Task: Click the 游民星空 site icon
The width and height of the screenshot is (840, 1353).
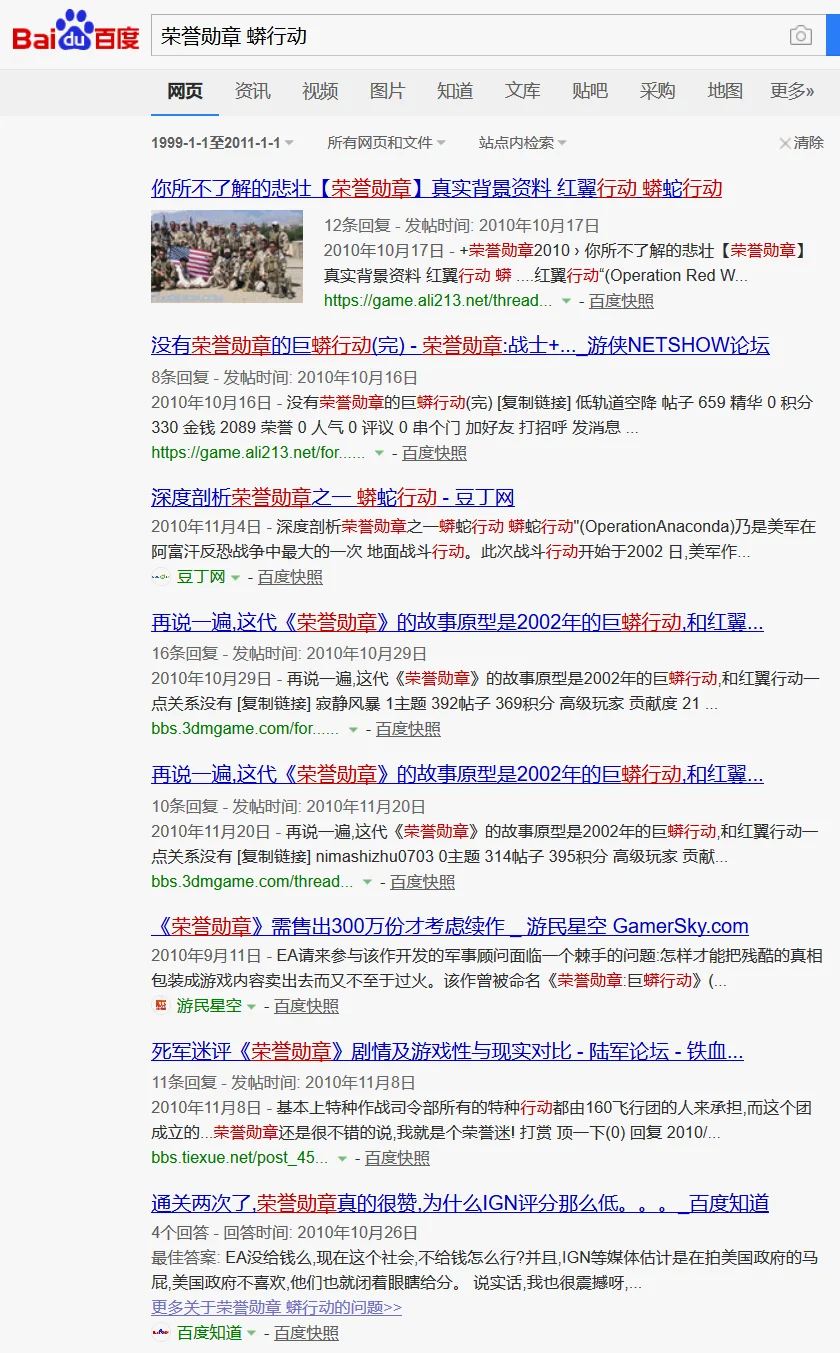Action: (160, 1005)
